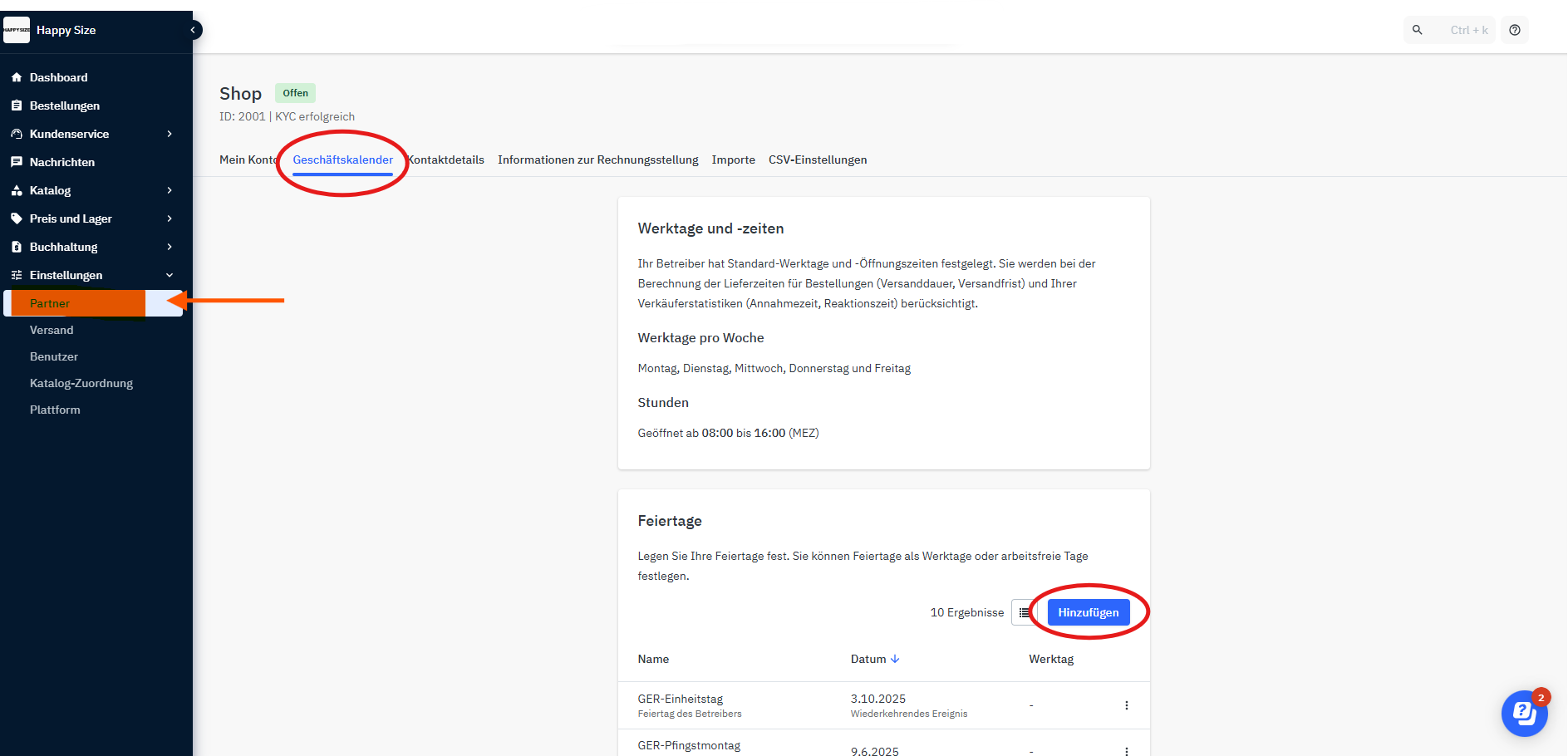1568x756 pixels.
Task: Open the GER-Einheitstag row options menu
Action: coord(1126,705)
